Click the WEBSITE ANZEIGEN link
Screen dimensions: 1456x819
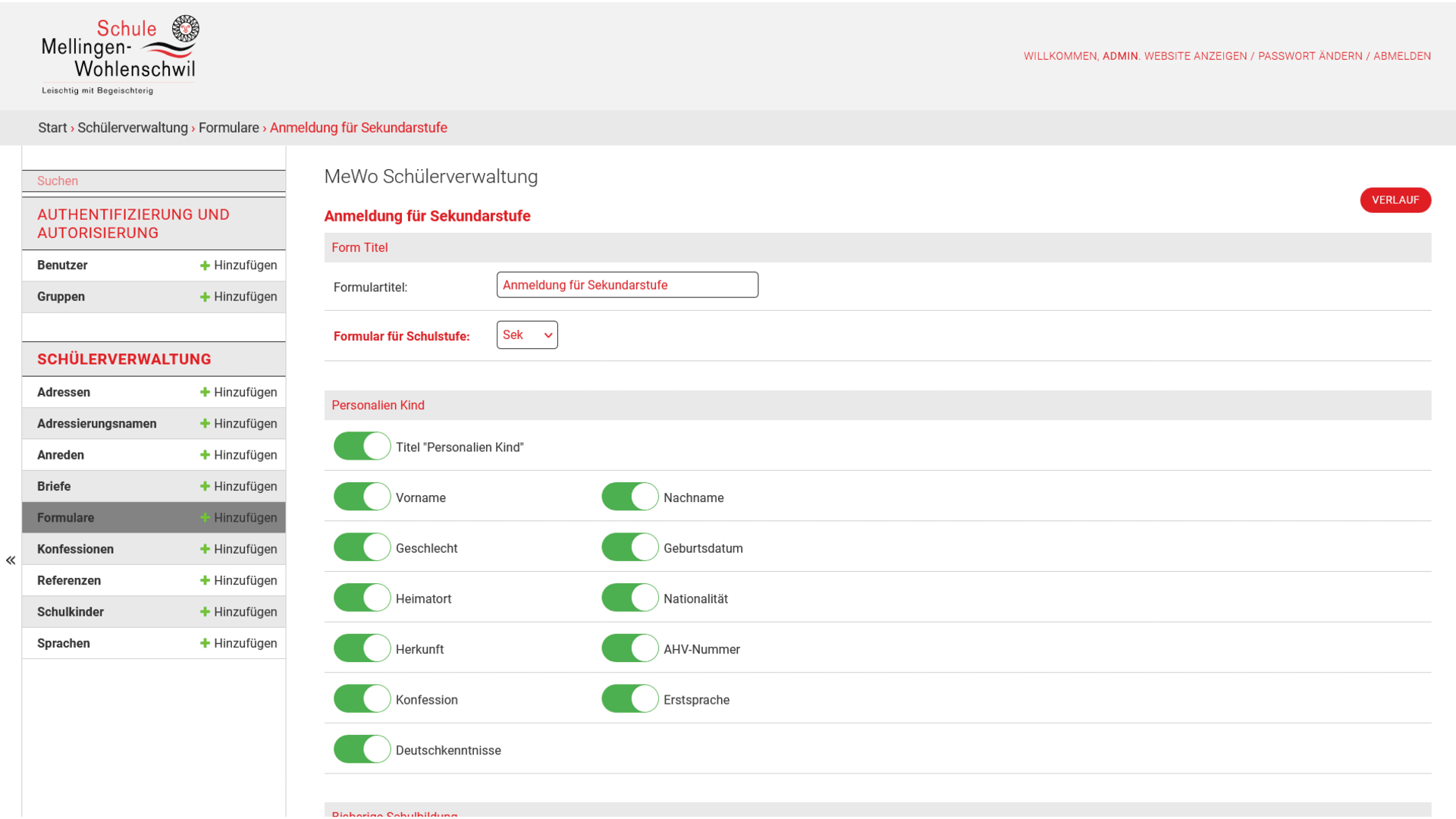tap(1195, 56)
